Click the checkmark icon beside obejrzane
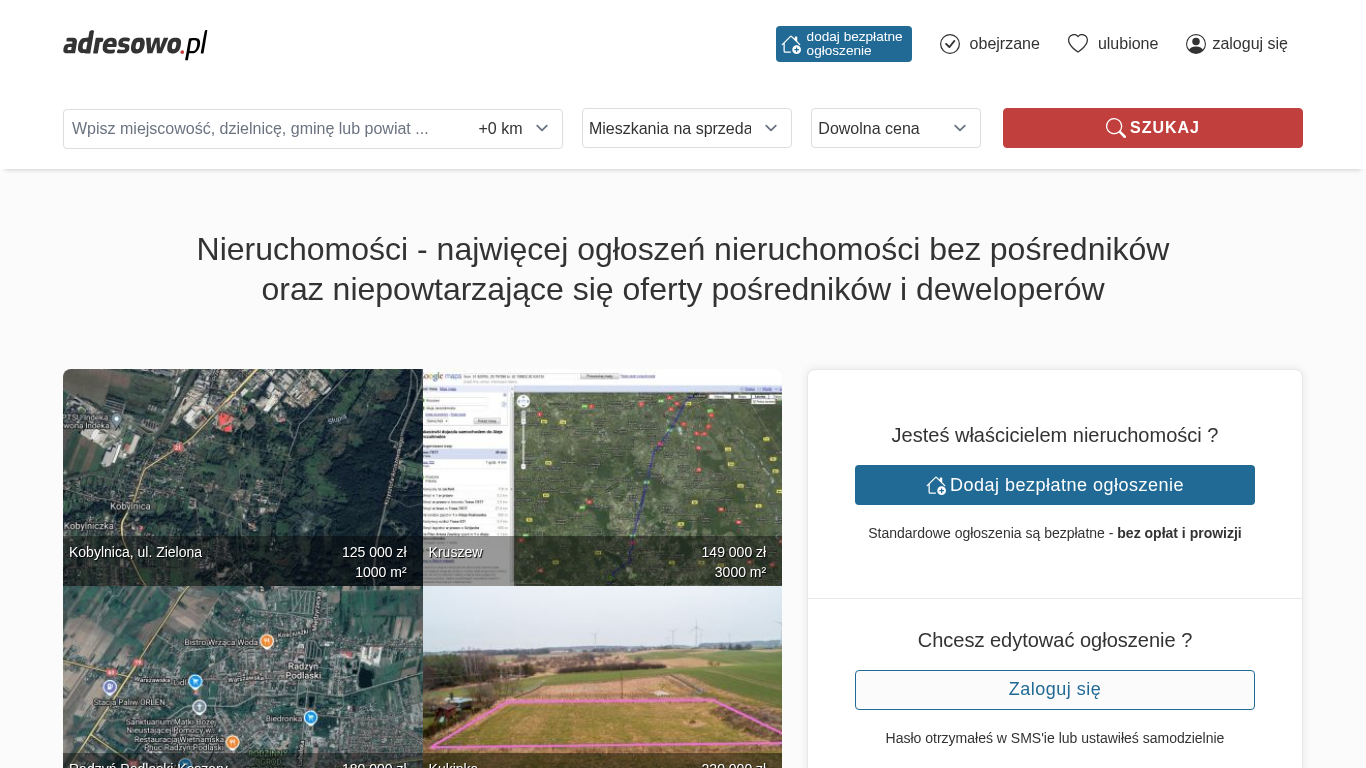 [x=950, y=44]
